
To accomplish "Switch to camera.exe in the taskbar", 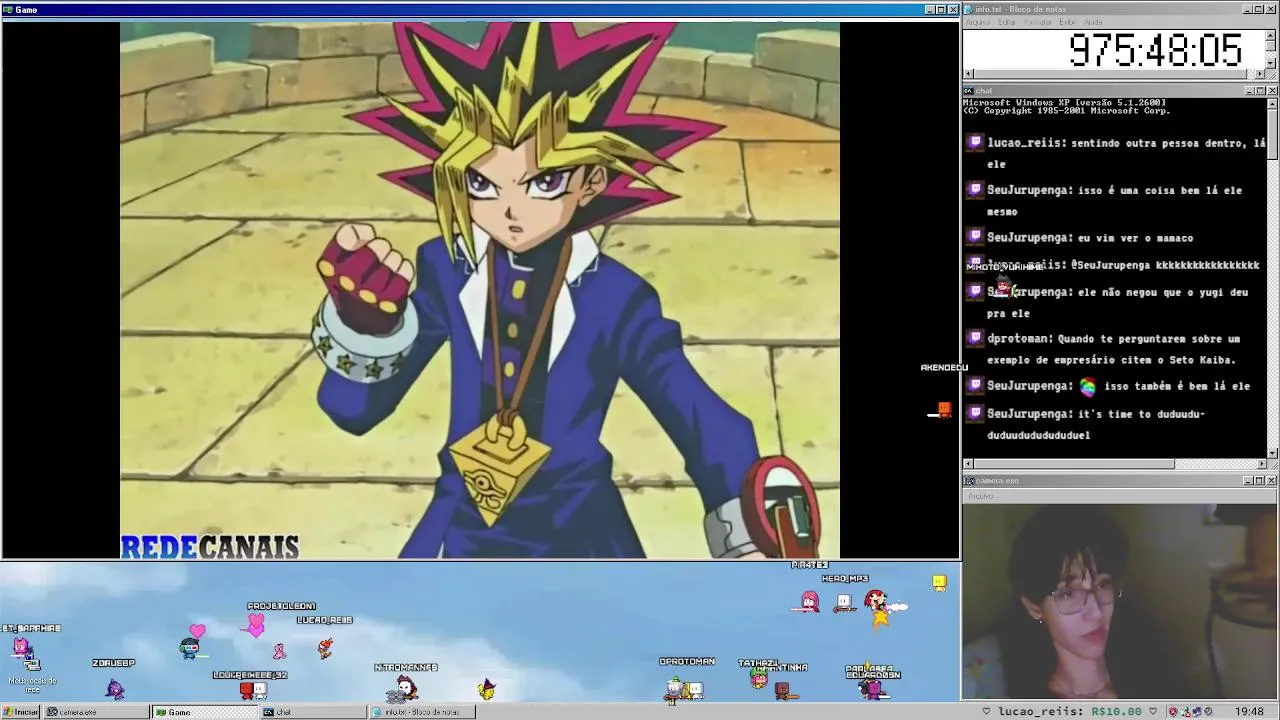I will (97, 712).
